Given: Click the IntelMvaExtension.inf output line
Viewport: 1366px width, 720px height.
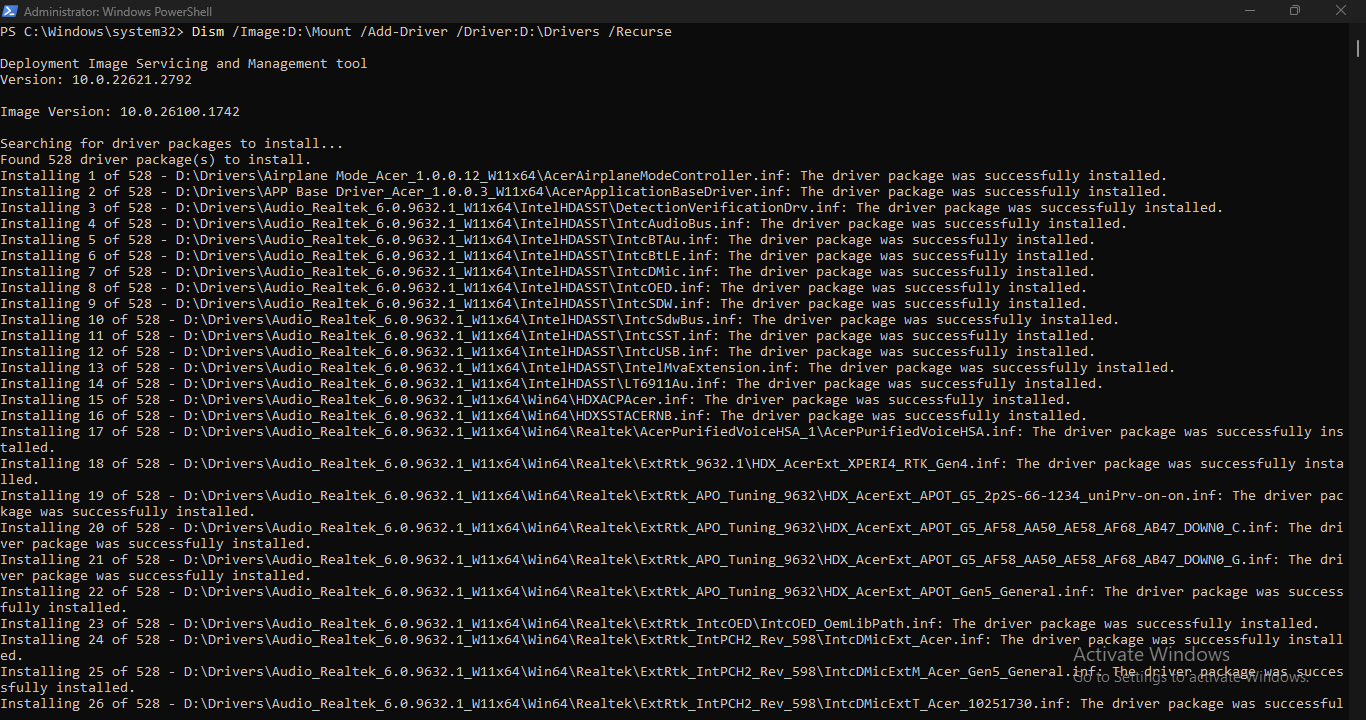Looking at the screenshot, I should (587, 368).
